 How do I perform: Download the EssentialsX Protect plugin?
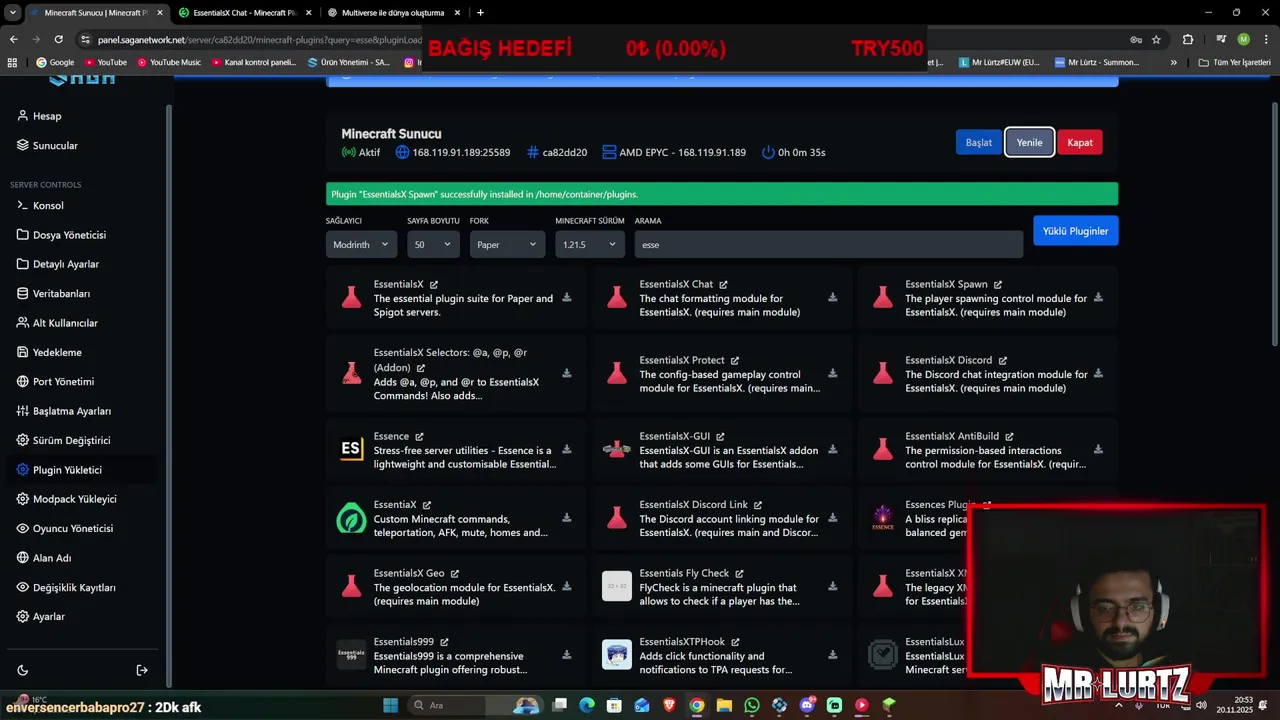833,373
